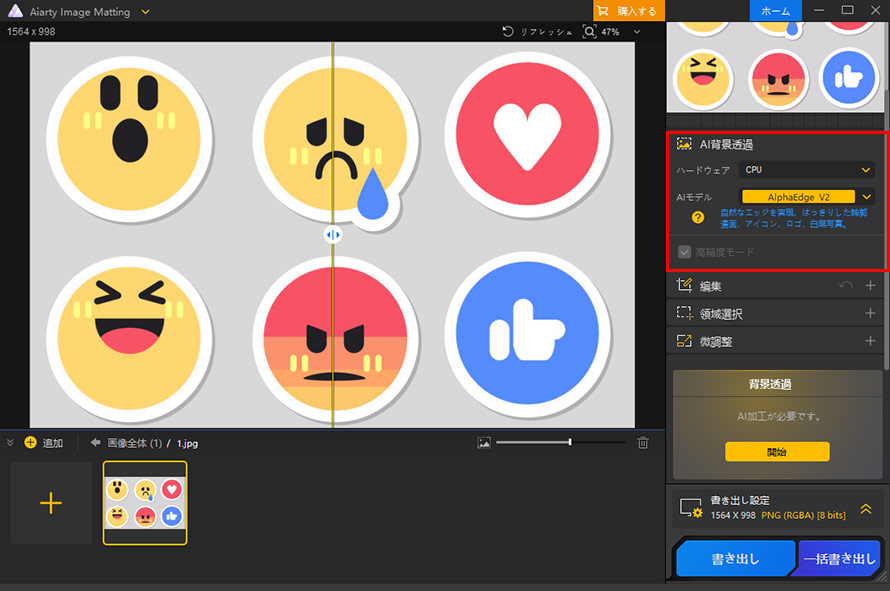
Task: Click the undo arrow in the 編集 row
Action: pyautogui.click(x=846, y=285)
